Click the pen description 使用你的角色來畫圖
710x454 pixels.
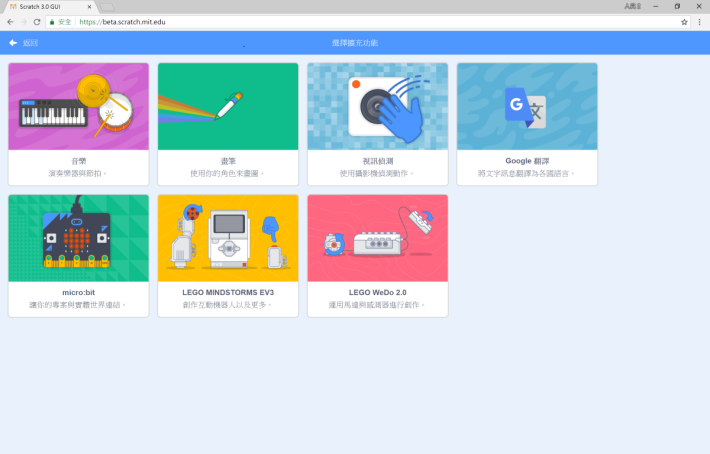pos(227,173)
